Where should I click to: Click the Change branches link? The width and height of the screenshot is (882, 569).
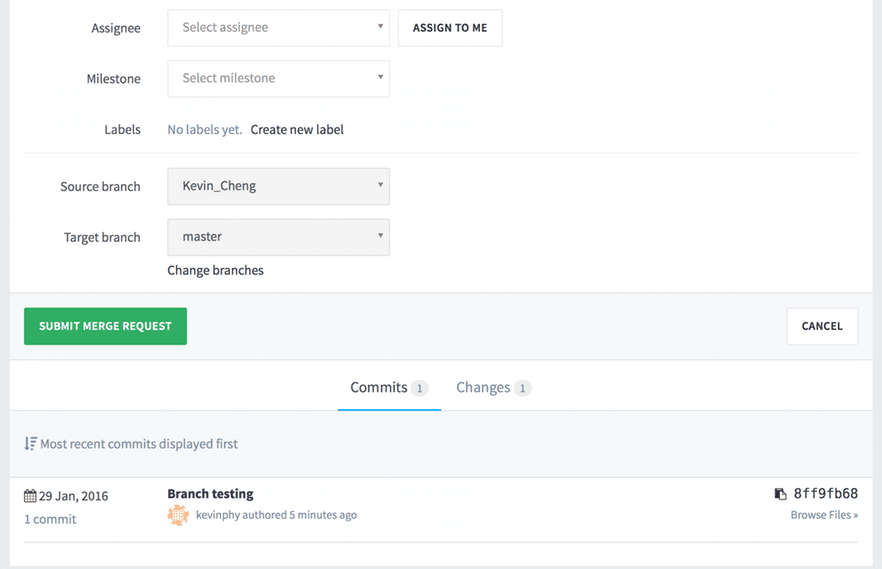click(215, 270)
